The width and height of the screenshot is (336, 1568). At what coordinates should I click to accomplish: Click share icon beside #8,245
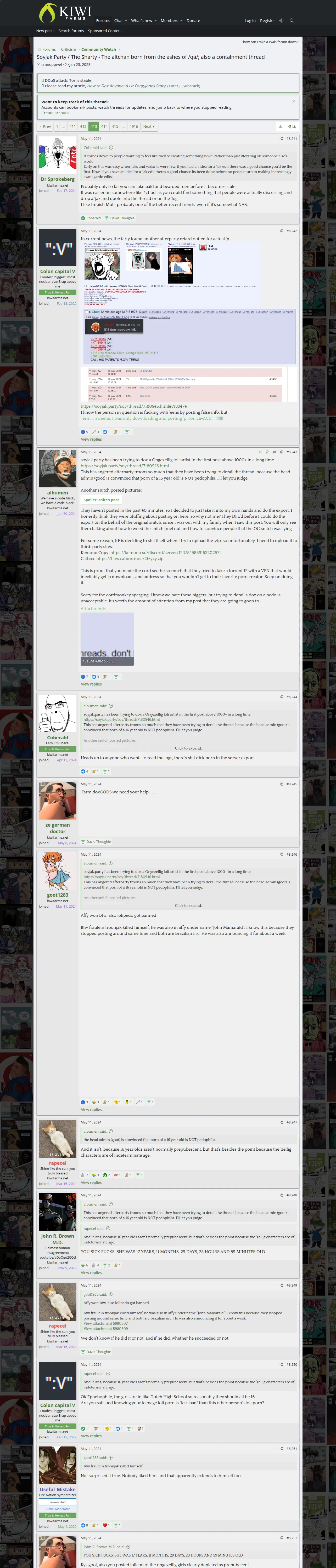pos(281,784)
